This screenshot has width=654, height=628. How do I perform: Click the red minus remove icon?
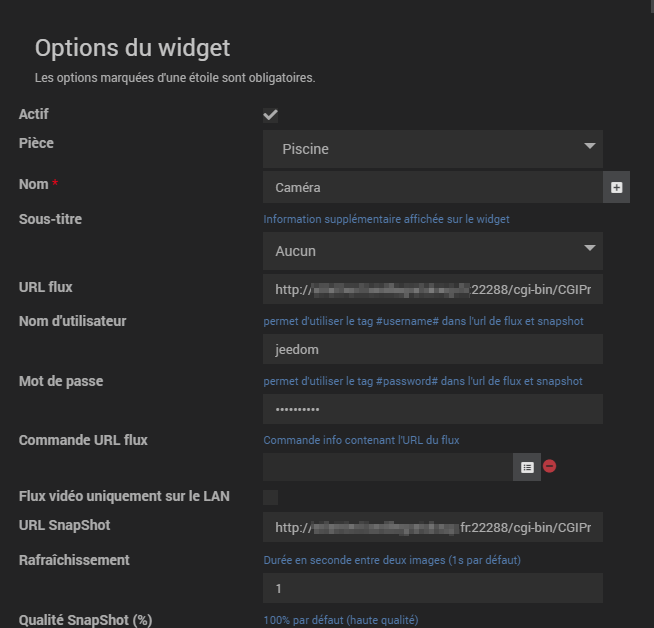coord(550,467)
